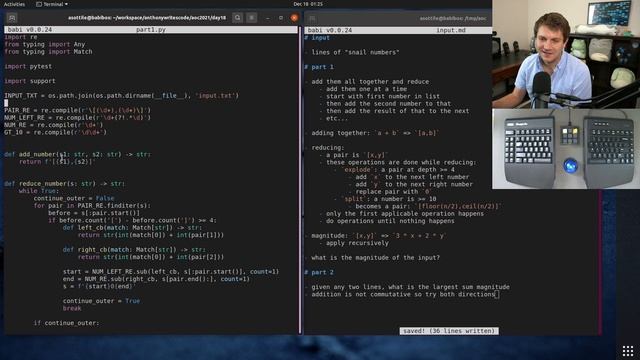
Task: Click 'what is the magnitude of the input?'
Action: pyautogui.click(x=376, y=258)
